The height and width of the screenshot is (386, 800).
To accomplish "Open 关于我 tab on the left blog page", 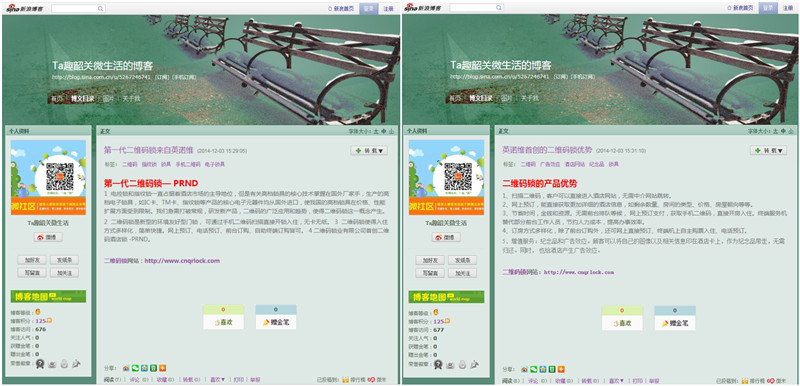I will point(131,98).
